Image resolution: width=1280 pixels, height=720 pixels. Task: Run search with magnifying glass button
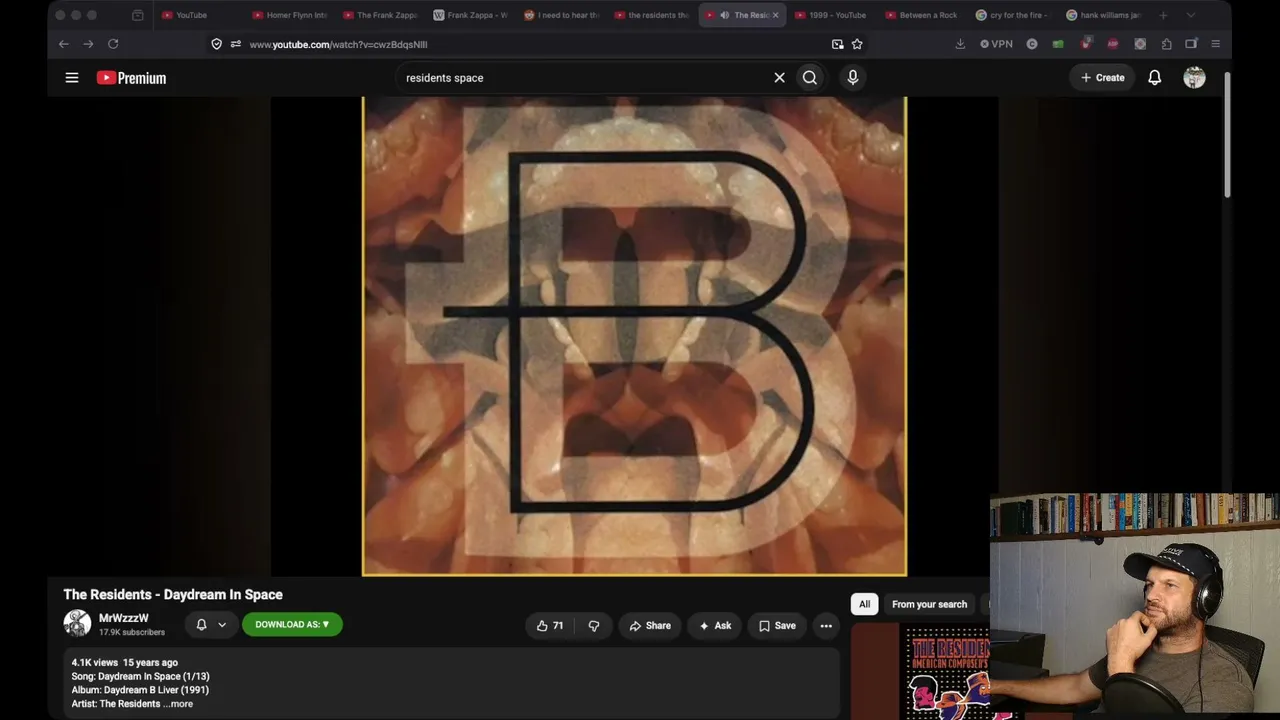coord(810,77)
